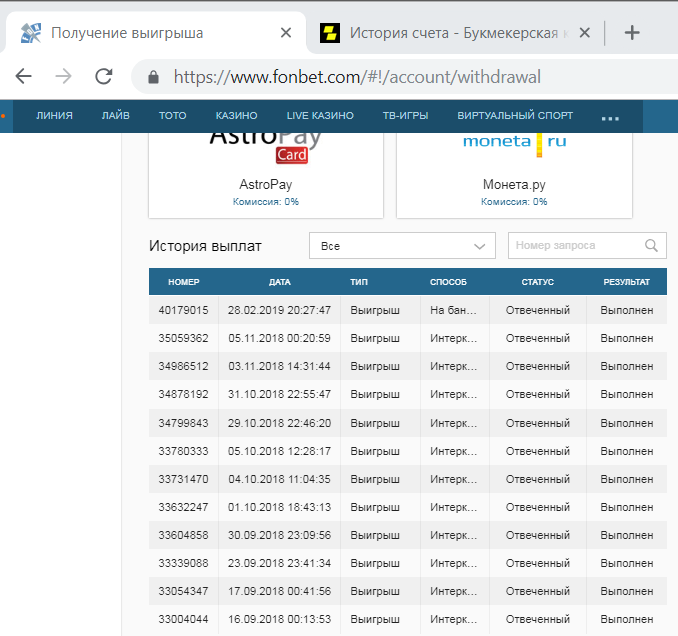Viewport: 678px width, 636px height.
Task: Open the ЛАЙВ menu item
Action: [115, 116]
